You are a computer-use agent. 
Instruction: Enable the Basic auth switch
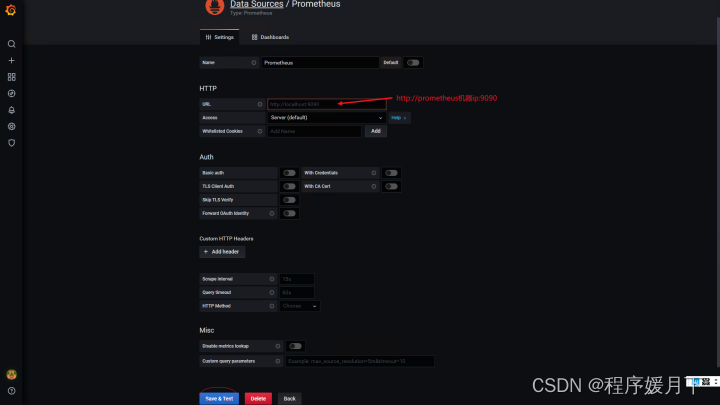point(289,173)
